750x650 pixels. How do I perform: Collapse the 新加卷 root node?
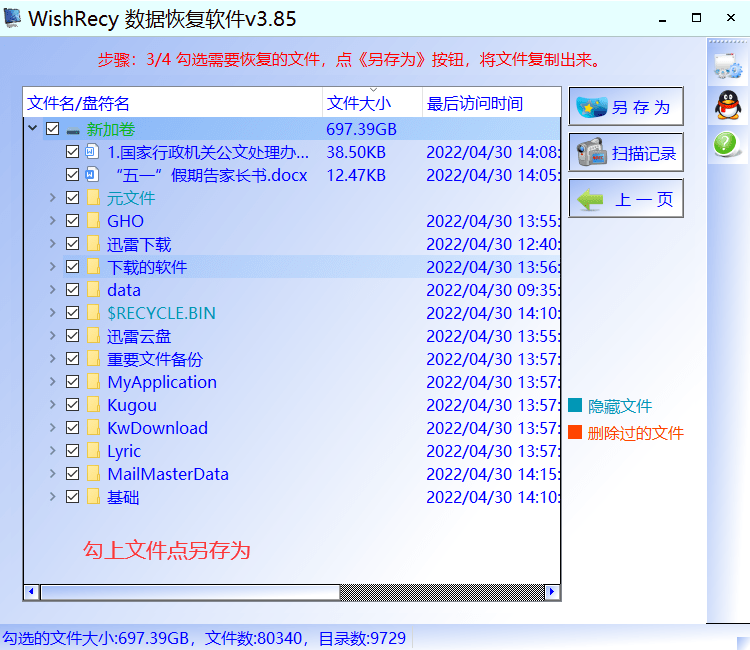pyautogui.click(x=33, y=129)
